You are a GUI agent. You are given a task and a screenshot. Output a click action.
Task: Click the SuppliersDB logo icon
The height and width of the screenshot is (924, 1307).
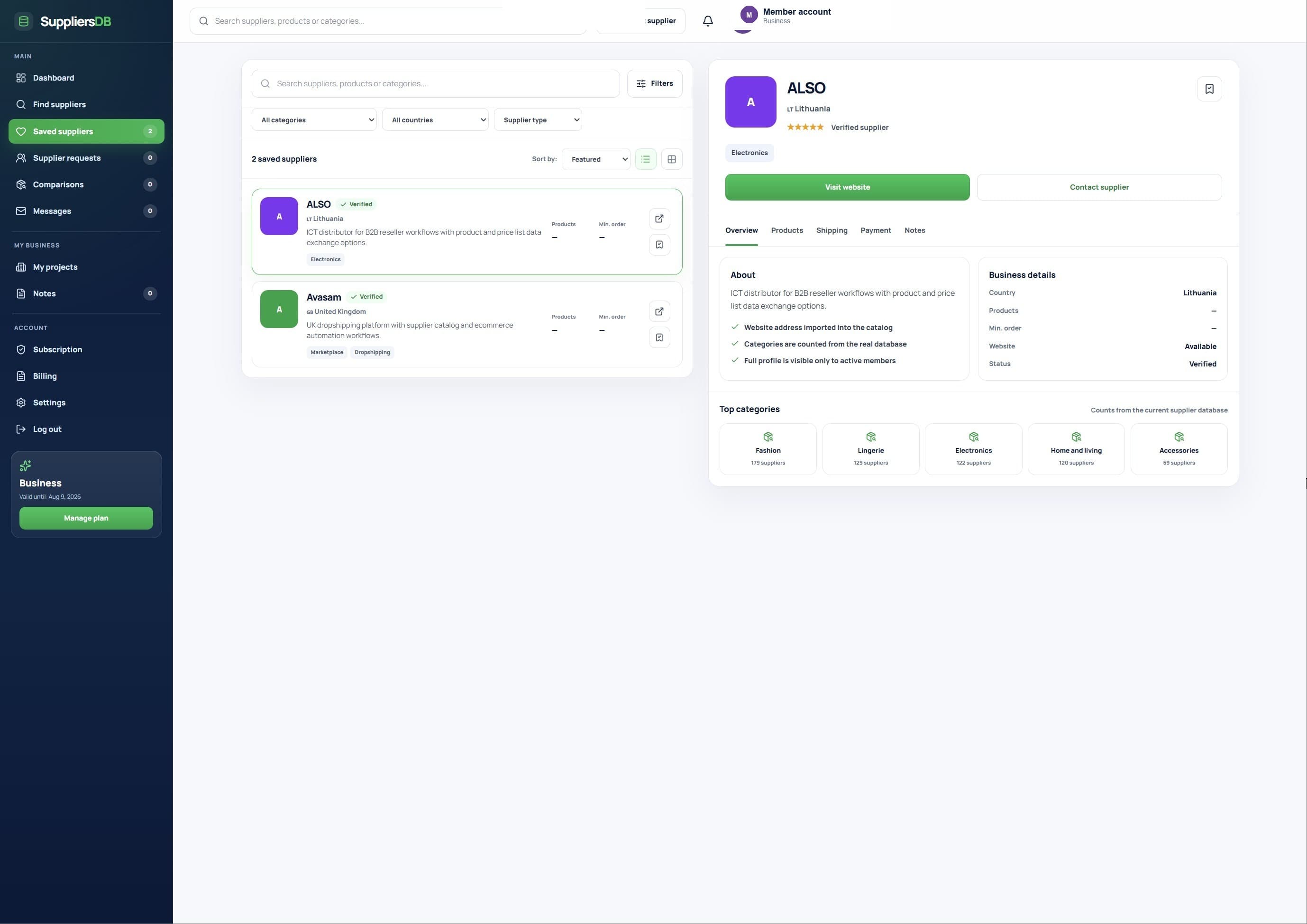(x=23, y=22)
